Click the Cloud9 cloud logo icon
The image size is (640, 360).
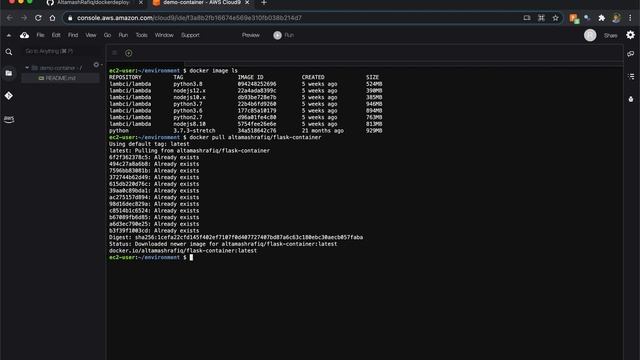[x=24, y=36]
